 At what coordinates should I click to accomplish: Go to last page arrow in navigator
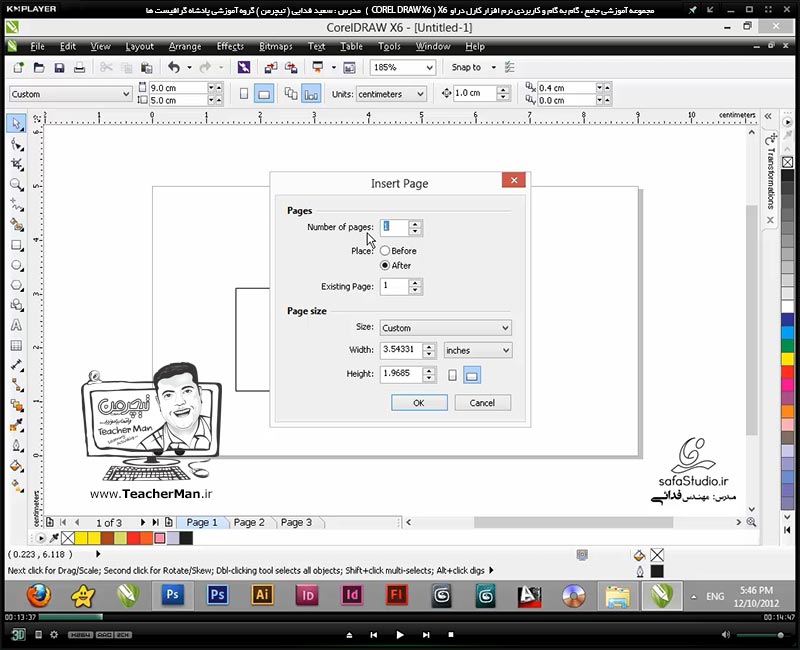pos(155,522)
